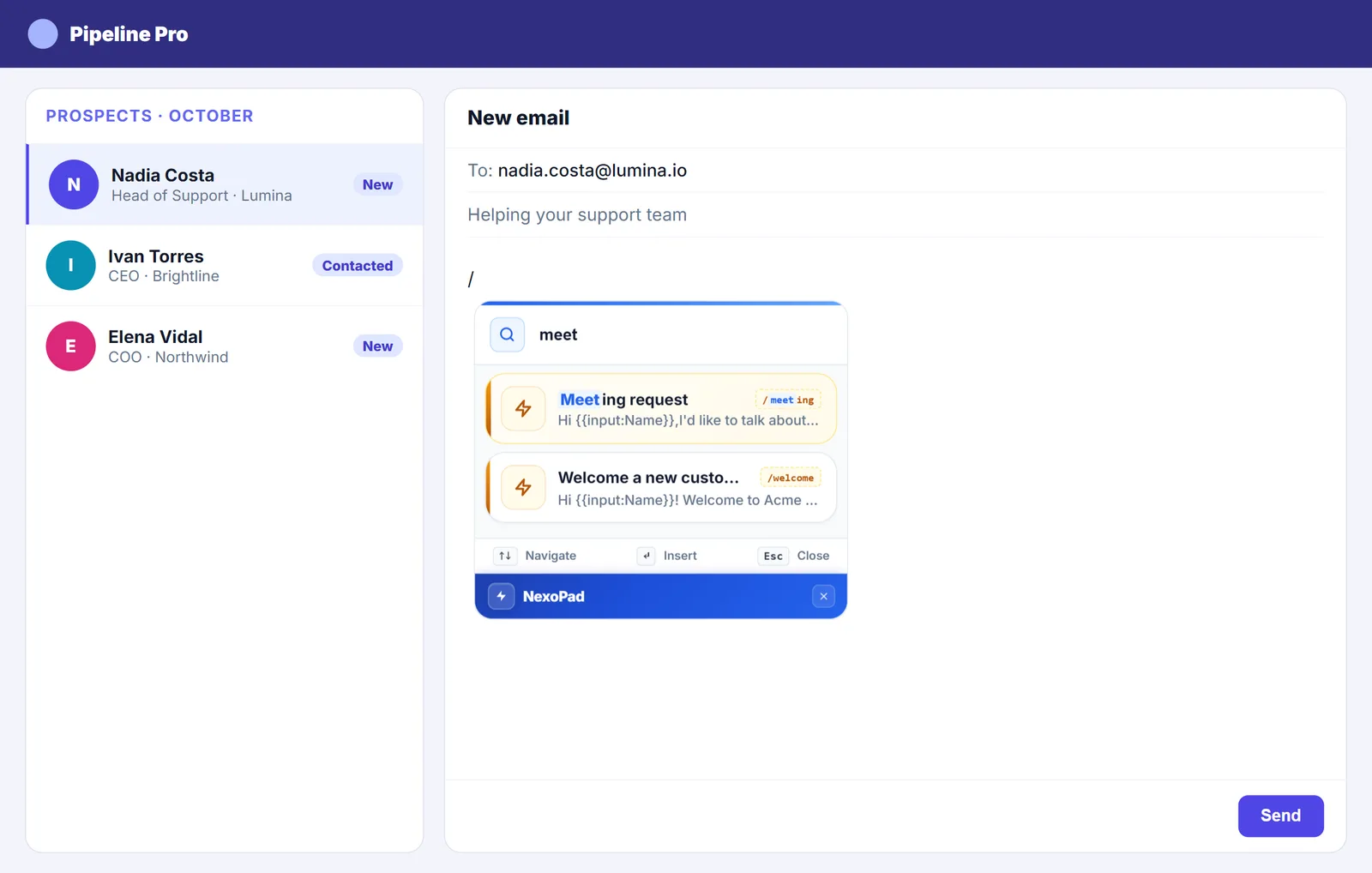Image resolution: width=1372 pixels, height=873 pixels.
Task: Click the NexoPad brand label
Action: [553, 597]
